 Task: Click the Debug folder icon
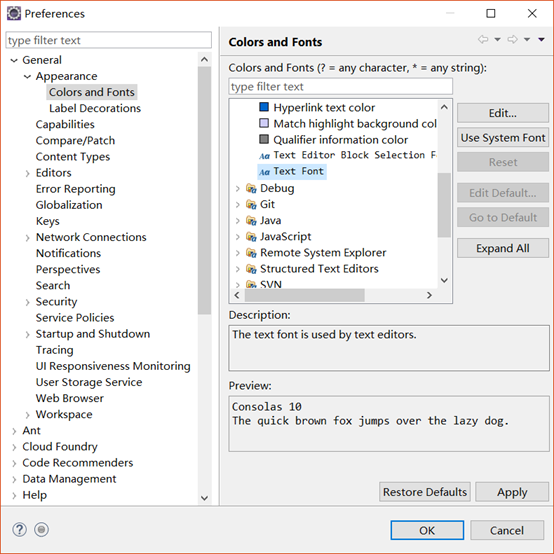[251, 188]
